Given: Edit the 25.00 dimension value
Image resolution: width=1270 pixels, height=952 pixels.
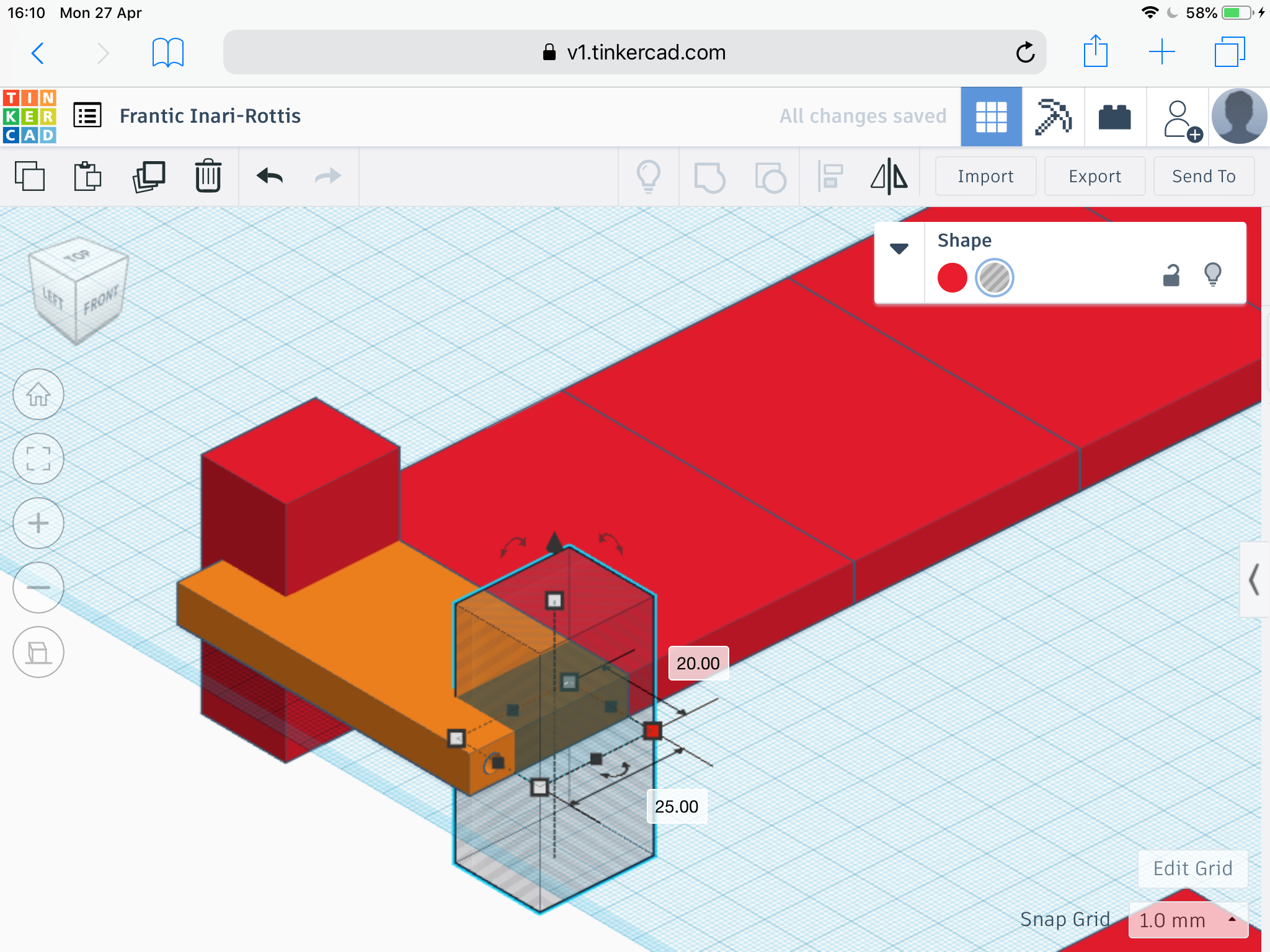Looking at the screenshot, I should 677,806.
